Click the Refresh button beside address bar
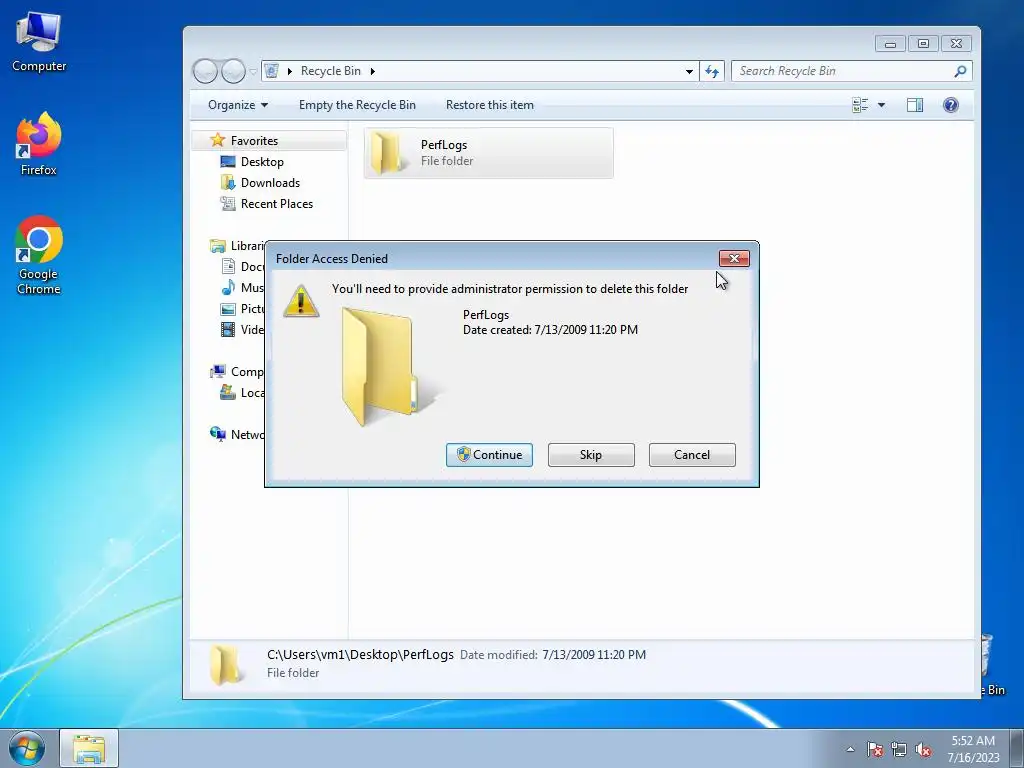The width and height of the screenshot is (1024, 768). pos(712,71)
